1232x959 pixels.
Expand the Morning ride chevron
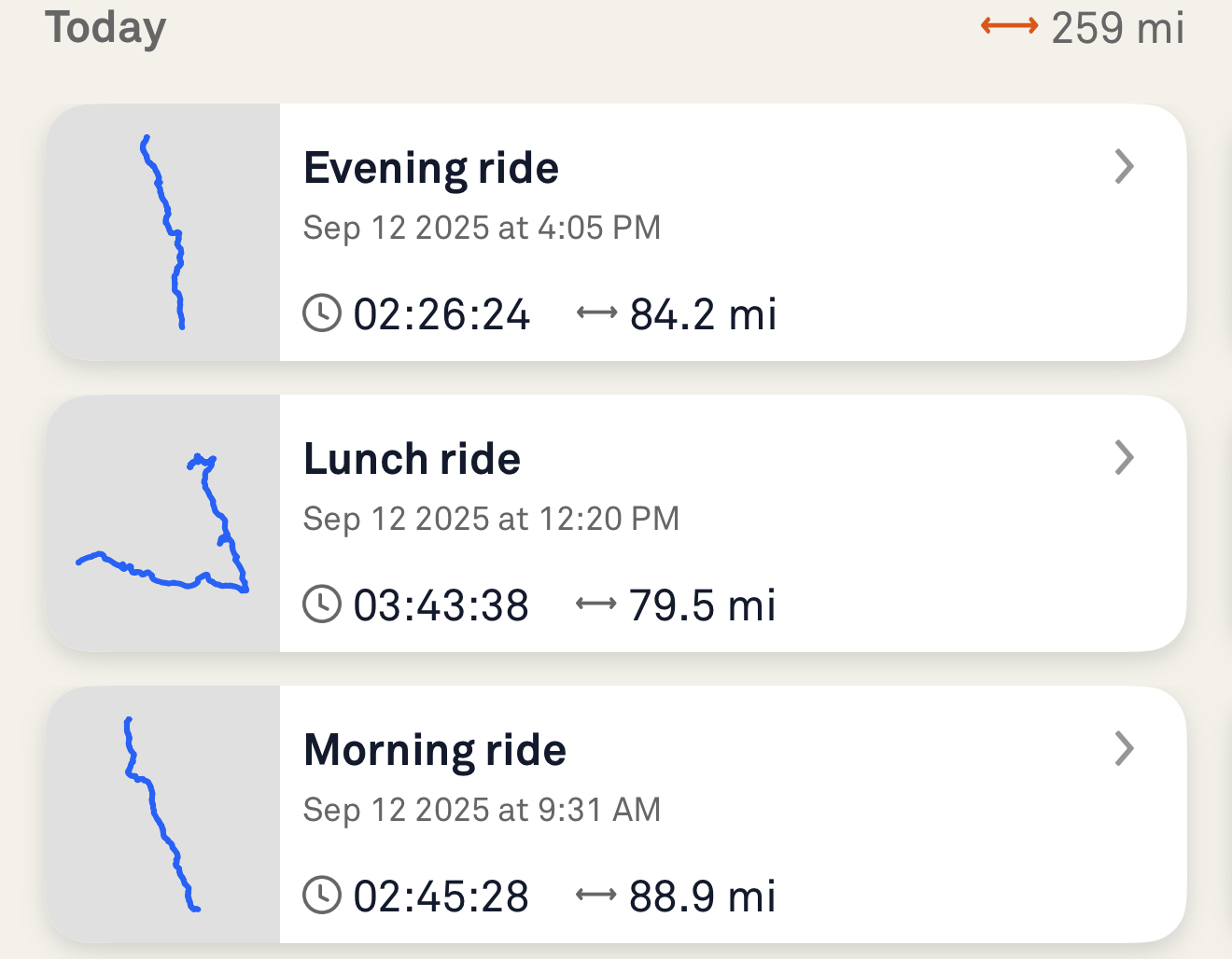pos(1125,748)
